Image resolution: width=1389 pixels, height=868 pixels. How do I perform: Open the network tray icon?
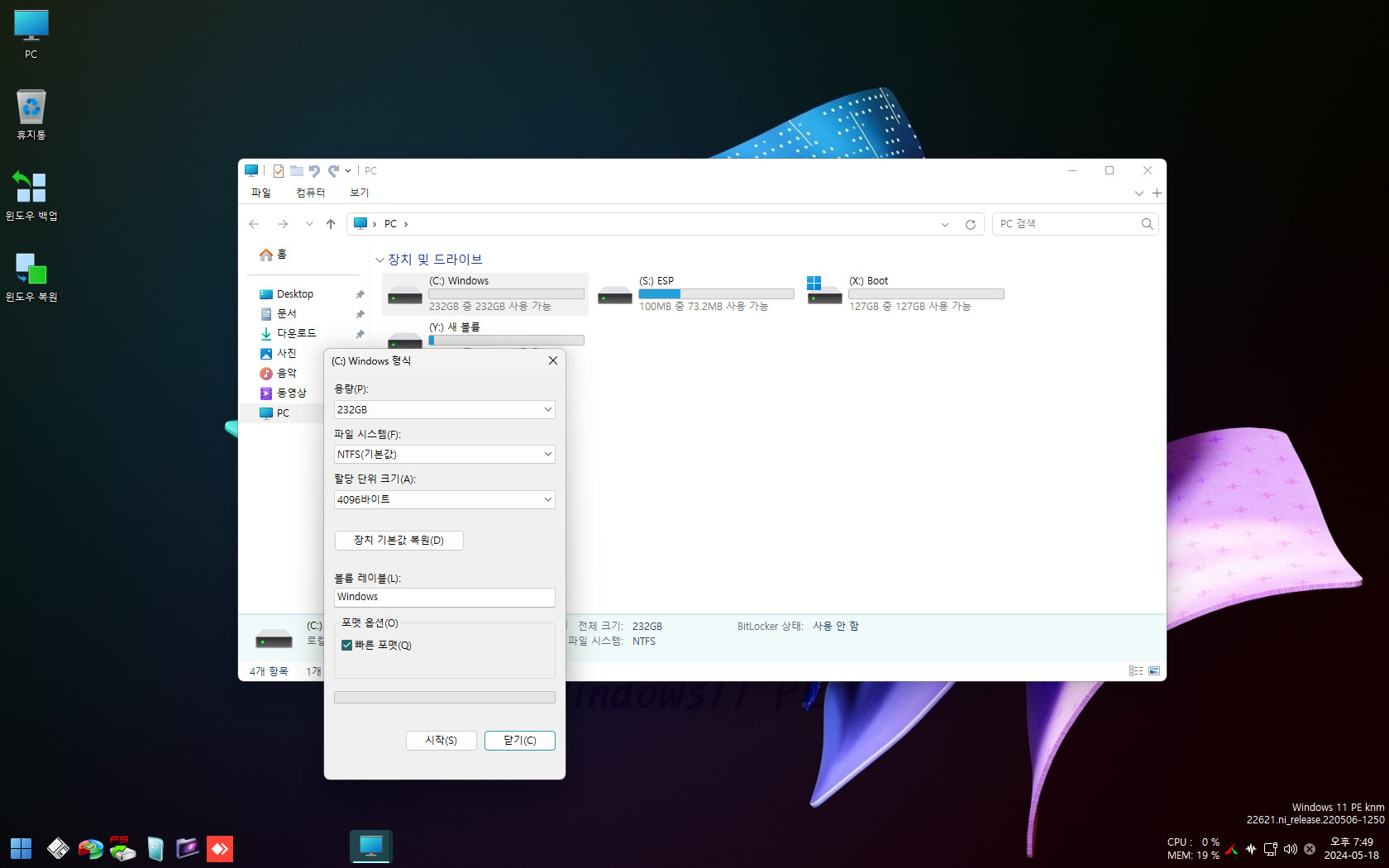coord(1271,849)
